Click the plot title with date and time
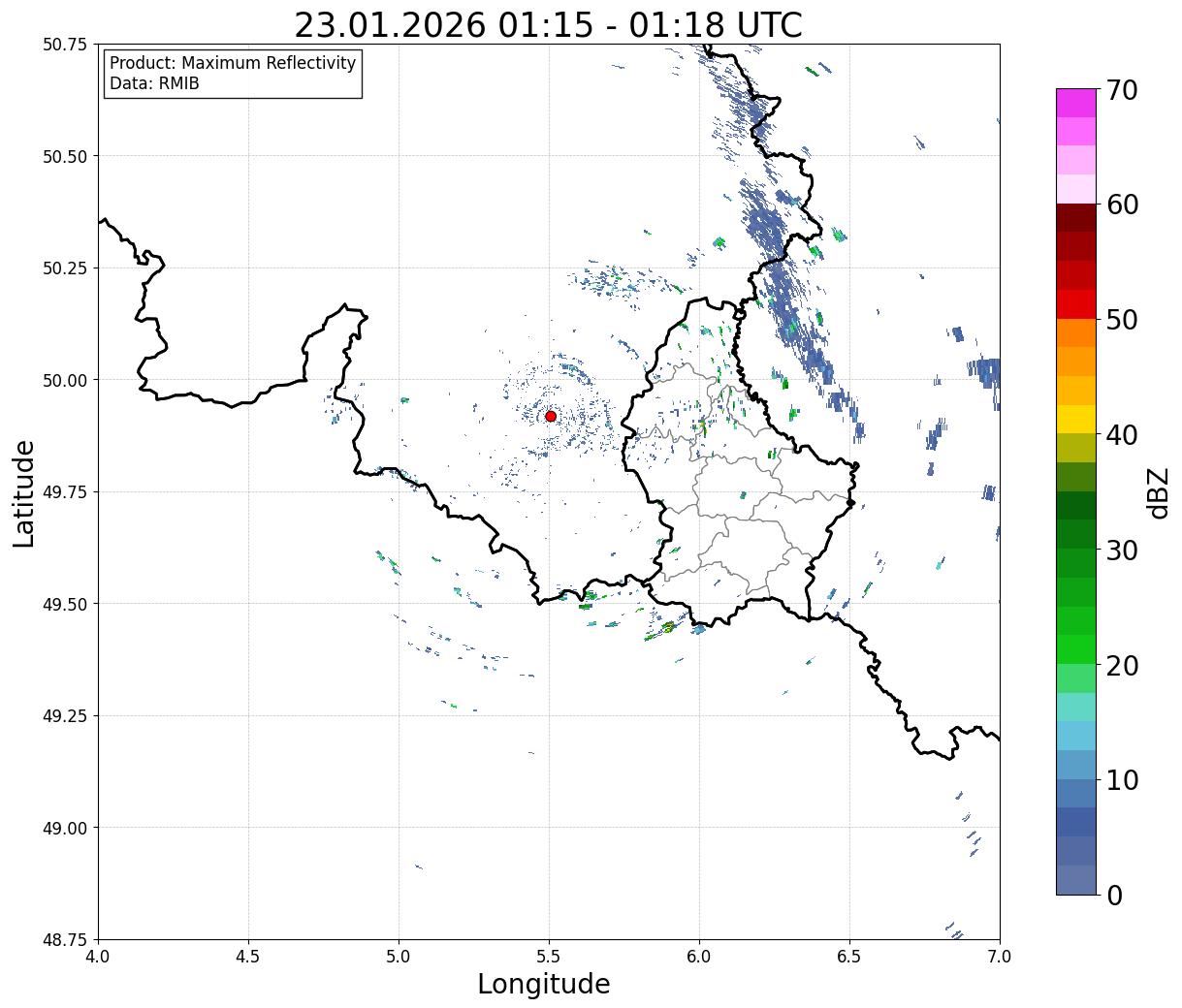This screenshot has width=1182, height=1008. 548,25
